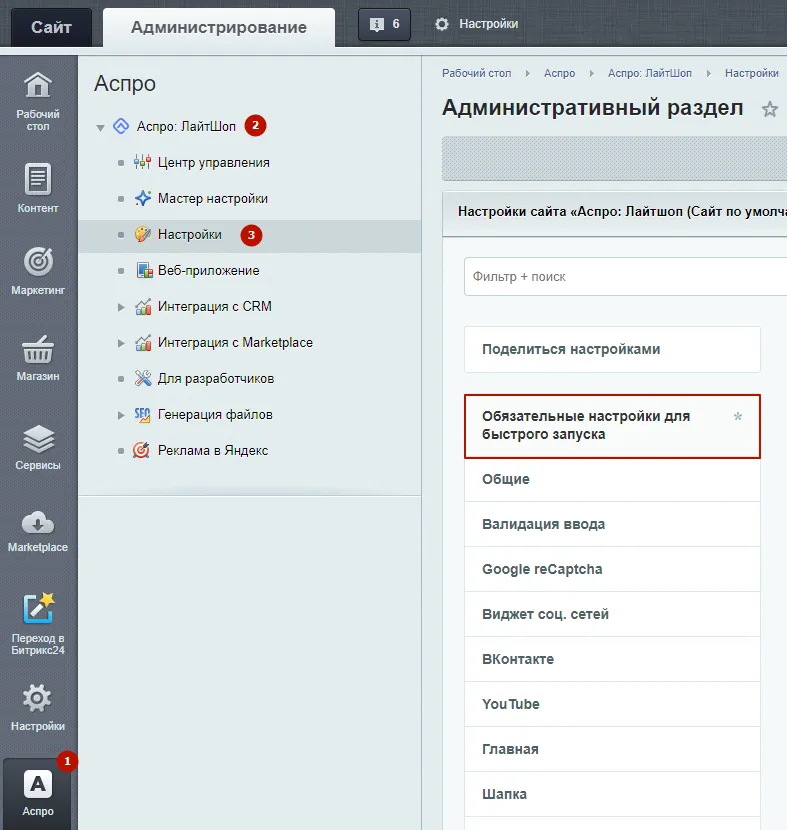Open the Marketplace cloud download icon

tap(38, 524)
